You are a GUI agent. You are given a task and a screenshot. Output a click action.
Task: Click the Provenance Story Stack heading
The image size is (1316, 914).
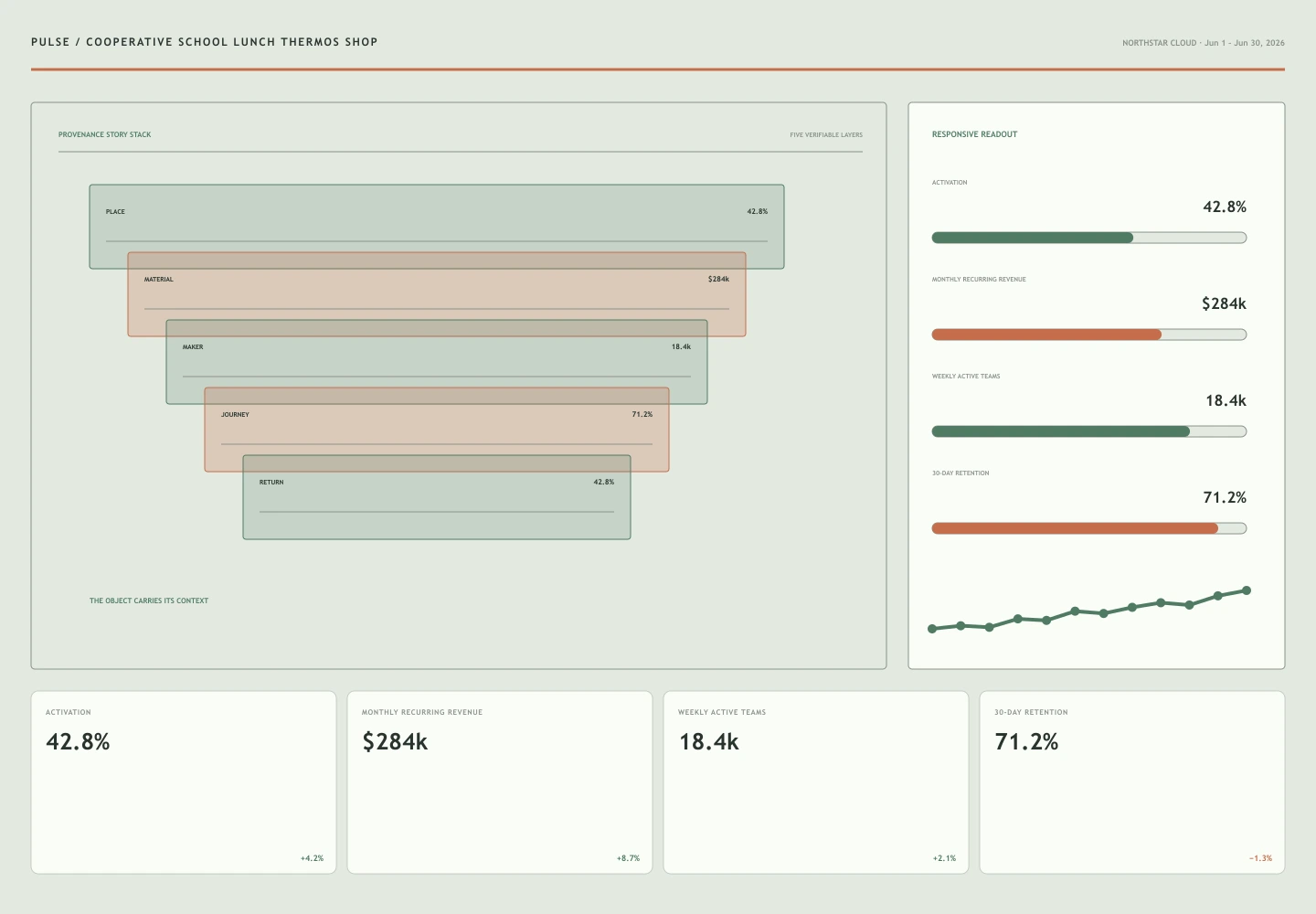point(105,134)
